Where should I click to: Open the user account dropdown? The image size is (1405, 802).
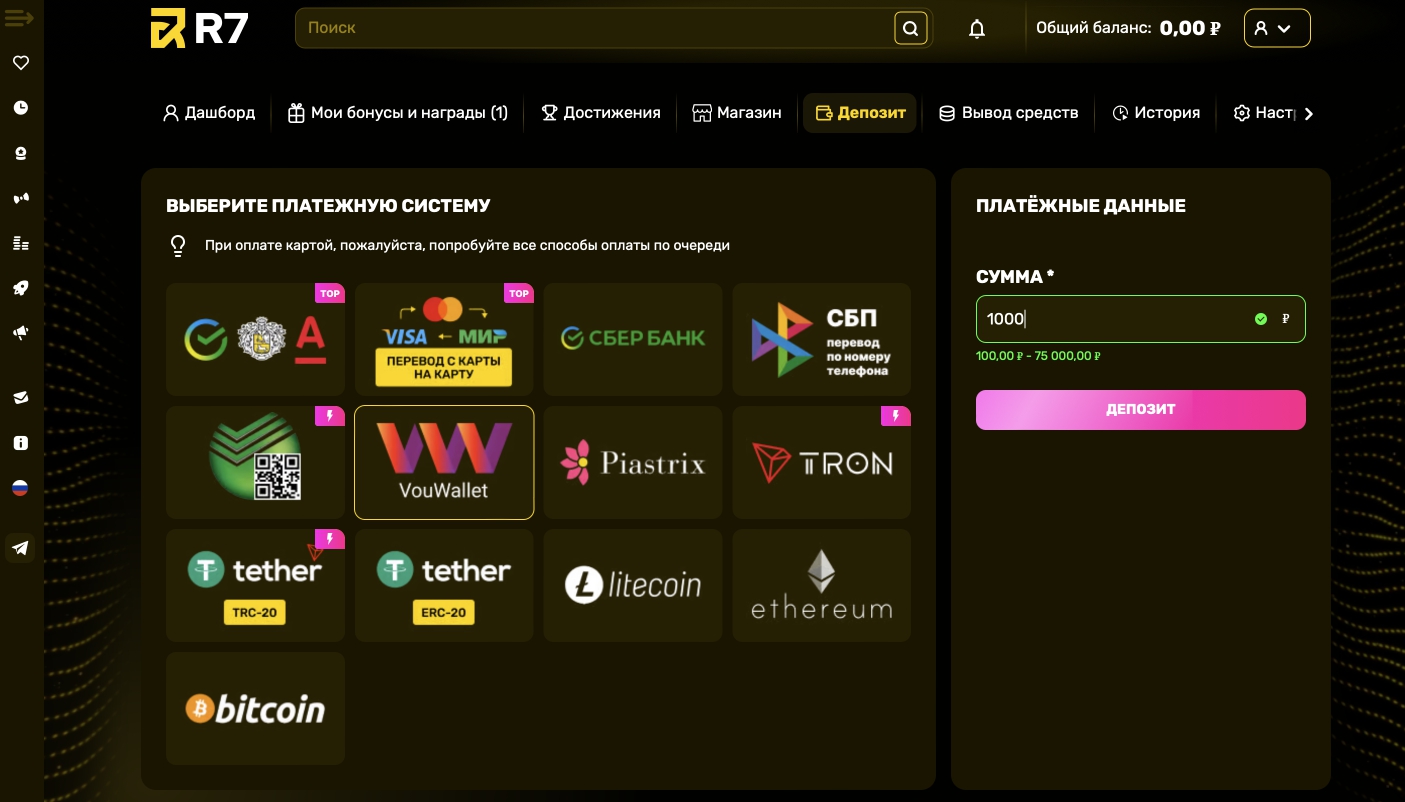[1277, 28]
